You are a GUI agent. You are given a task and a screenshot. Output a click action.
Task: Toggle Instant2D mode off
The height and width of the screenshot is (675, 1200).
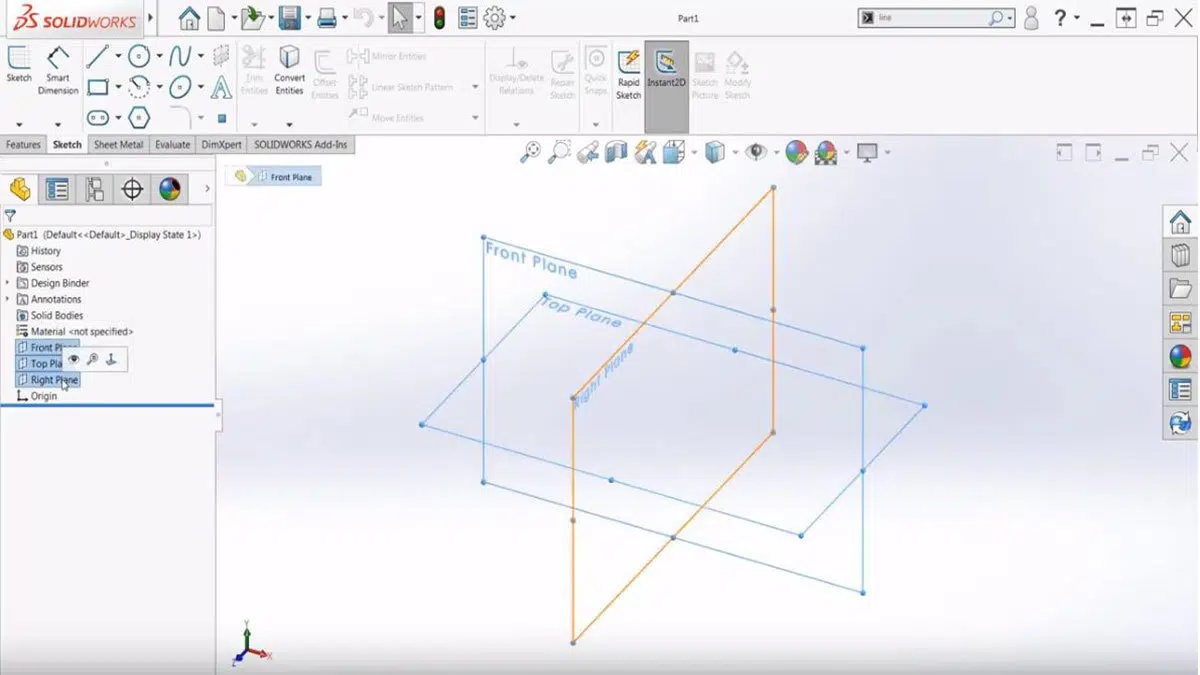coord(665,70)
